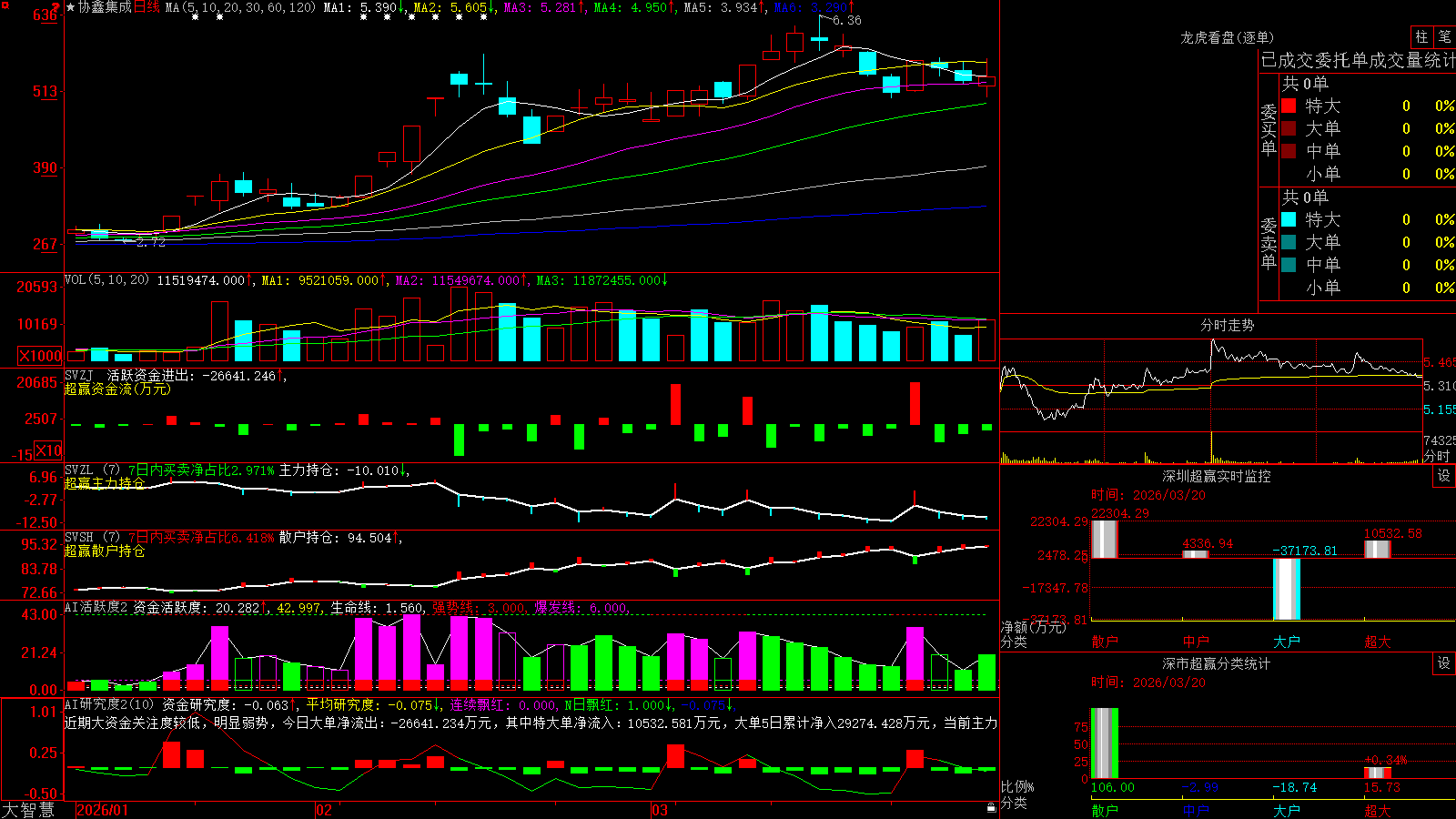The width and height of the screenshot is (1456, 819).
Task: Click the red 特大 buy-order color swatch
Action: 1289,106
